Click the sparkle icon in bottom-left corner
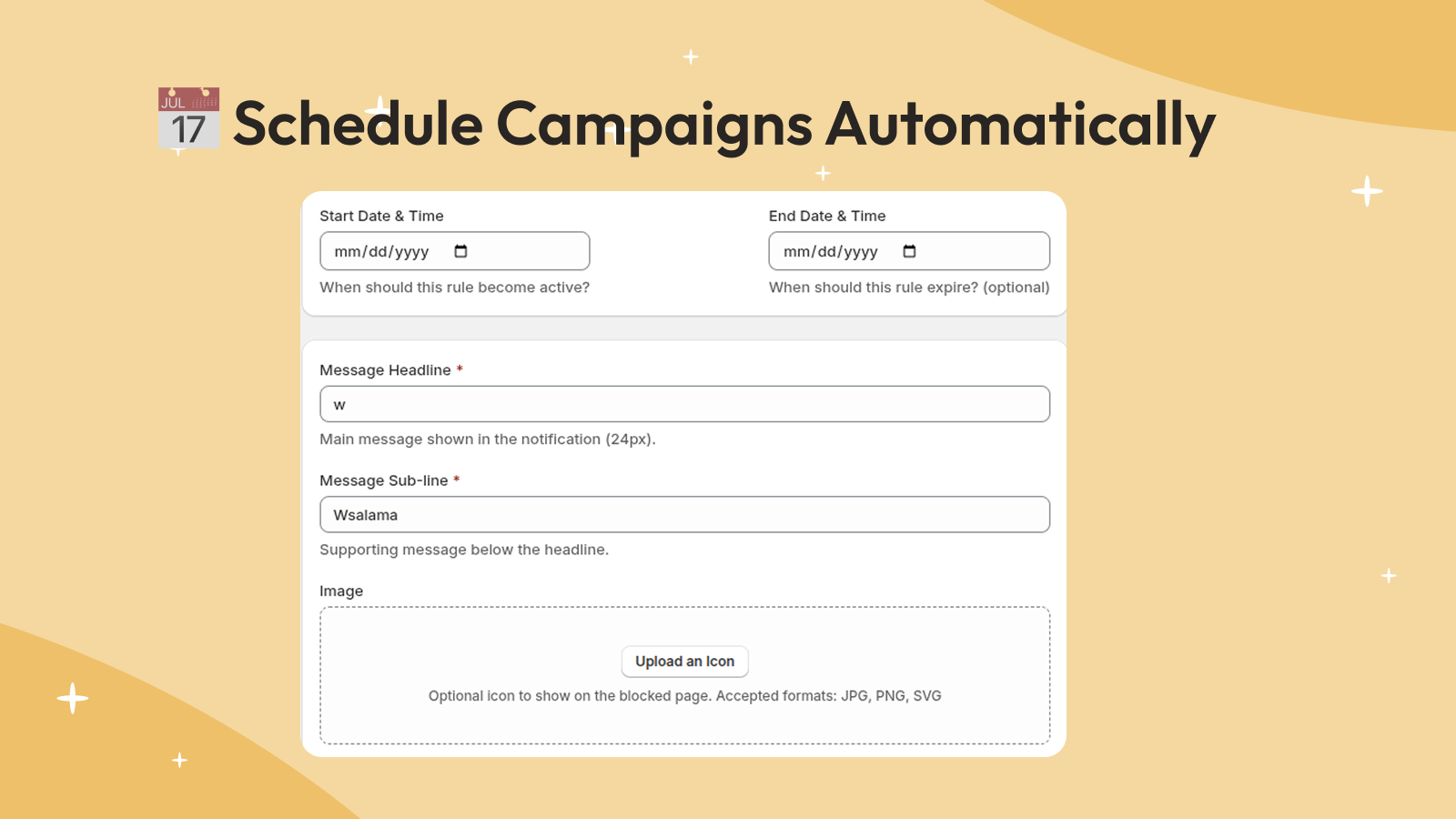This screenshot has height=819, width=1456. pos(71,696)
